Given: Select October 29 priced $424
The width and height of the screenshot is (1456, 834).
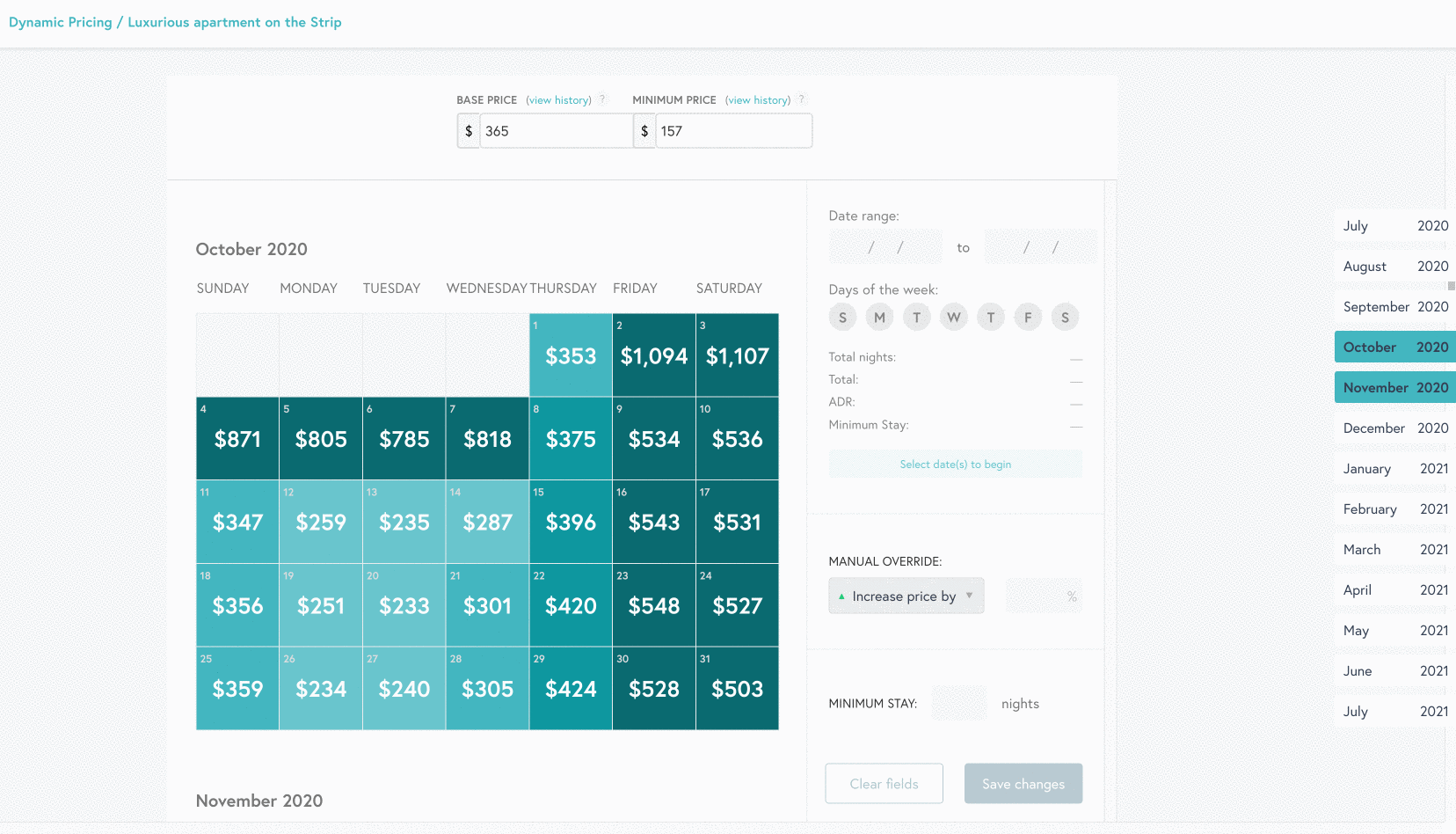Looking at the screenshot, I should coord(571,688).
